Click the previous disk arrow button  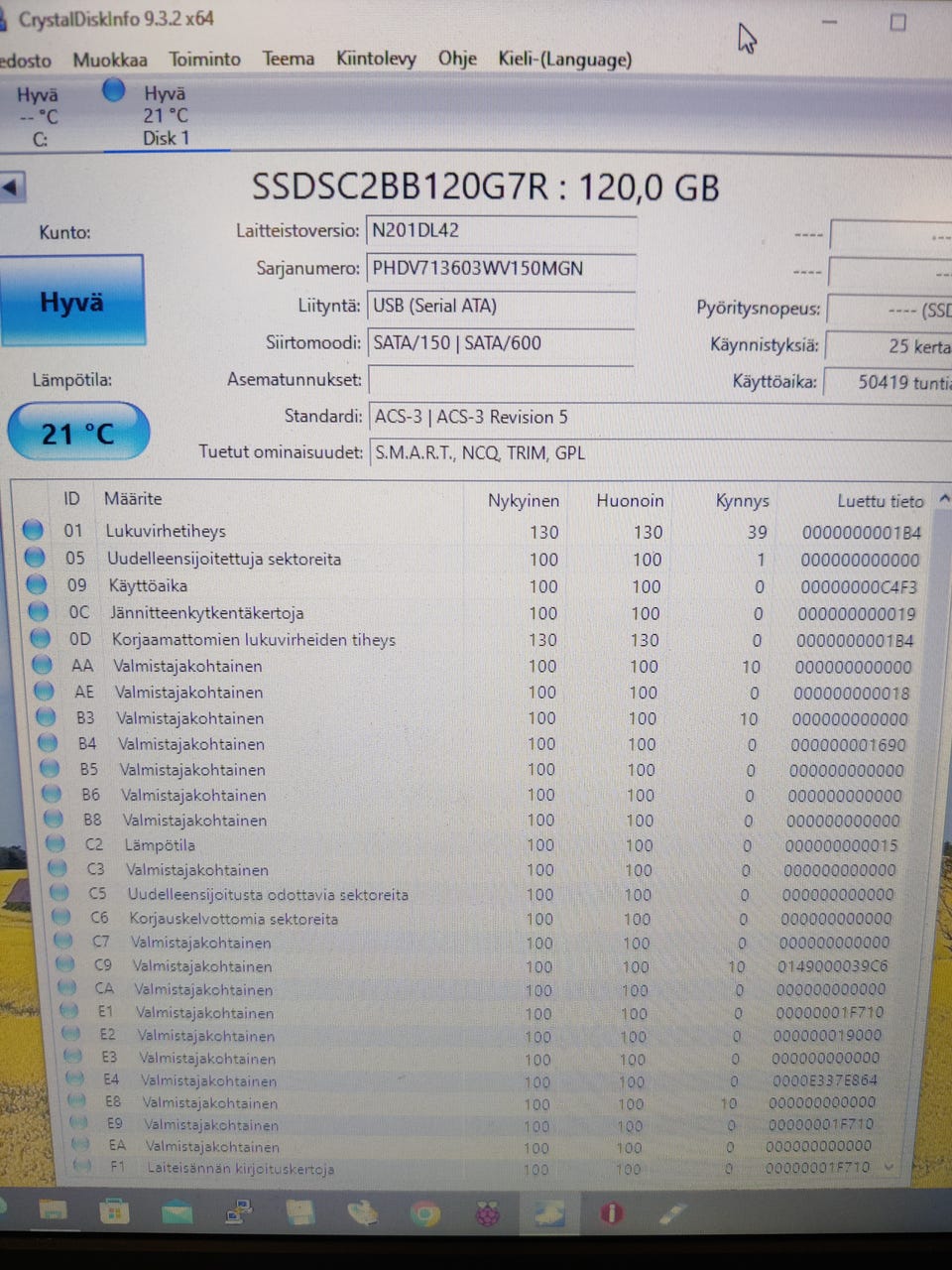click(x=12, y=187)
